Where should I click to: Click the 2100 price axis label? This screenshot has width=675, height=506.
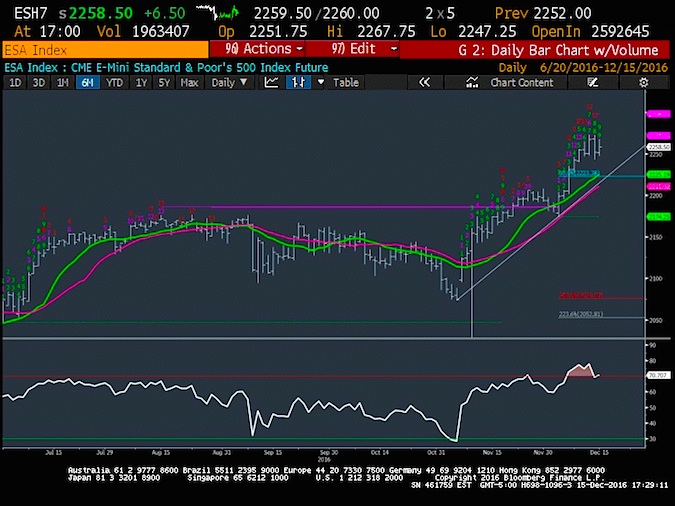pos(656,279)
